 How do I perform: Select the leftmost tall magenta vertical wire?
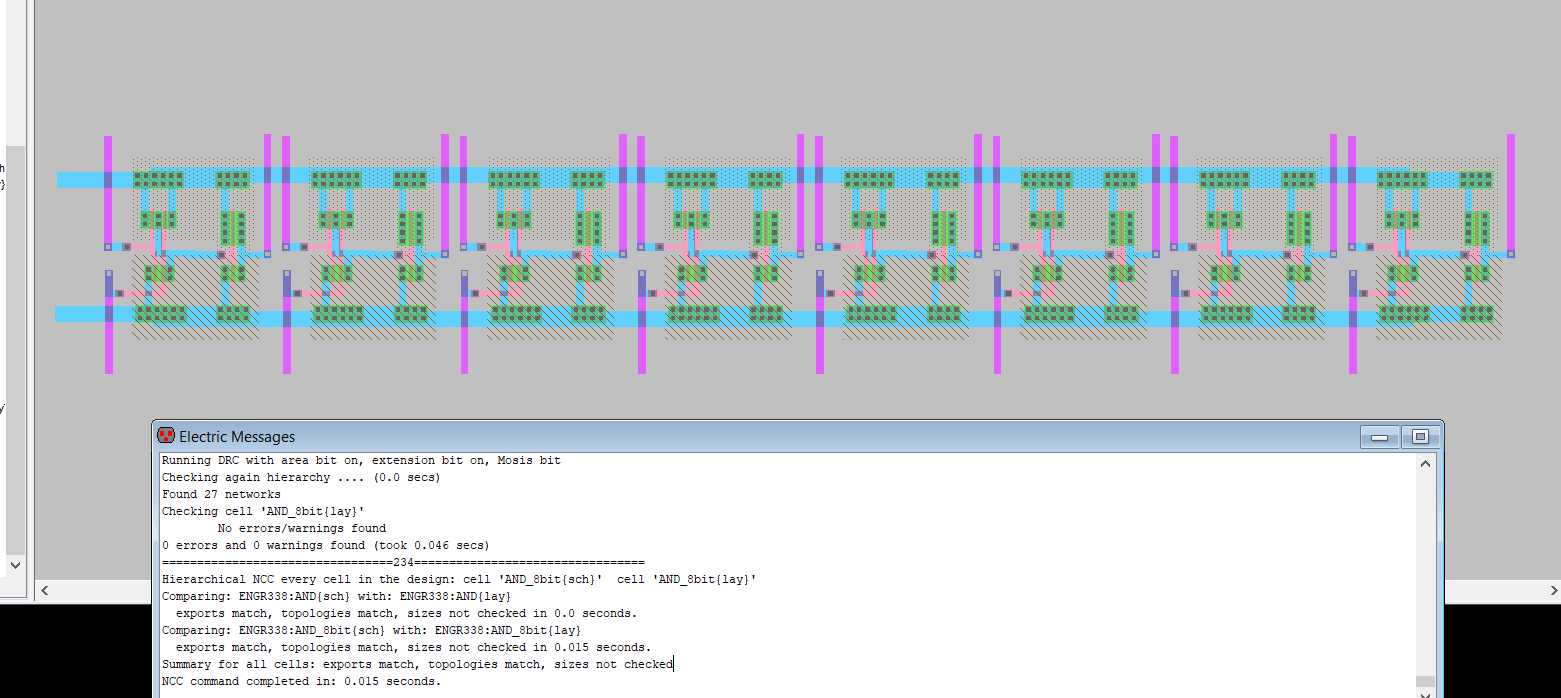click(x=108, y=200)
